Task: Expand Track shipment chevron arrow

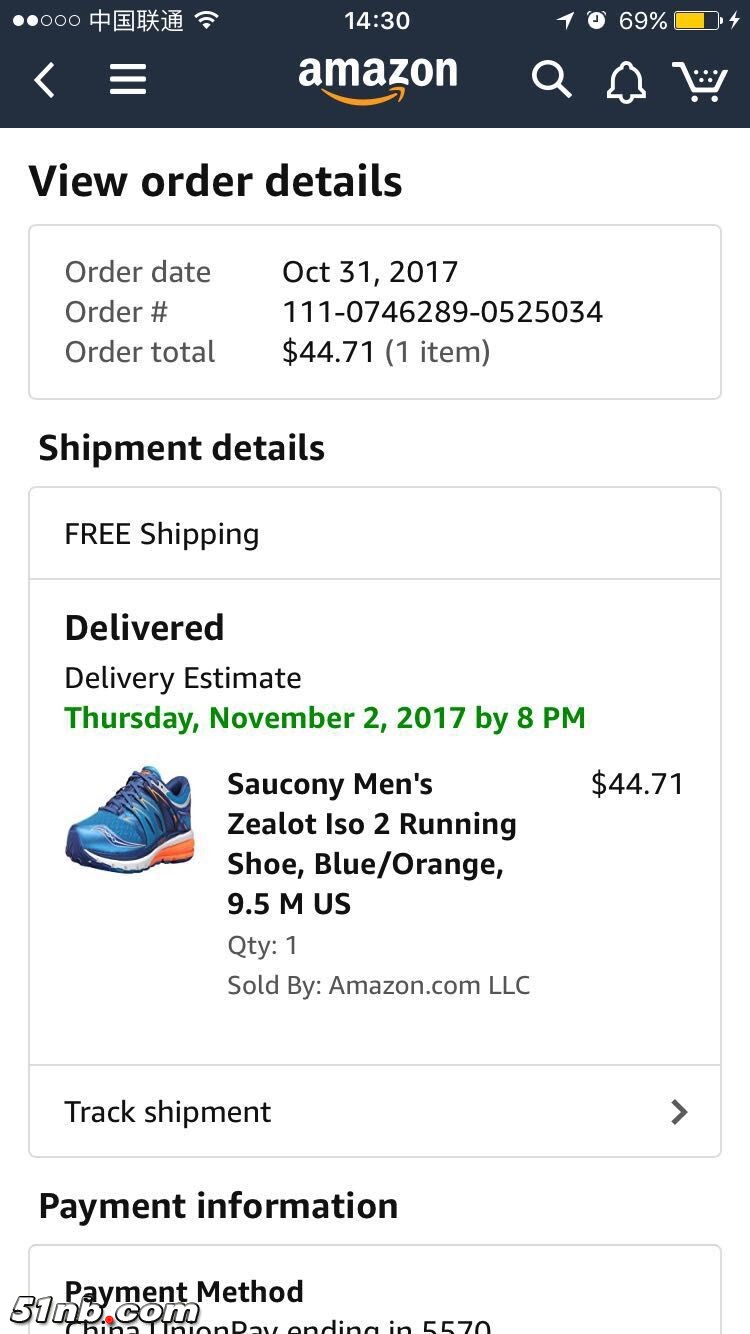Action: click(679, 1112)
